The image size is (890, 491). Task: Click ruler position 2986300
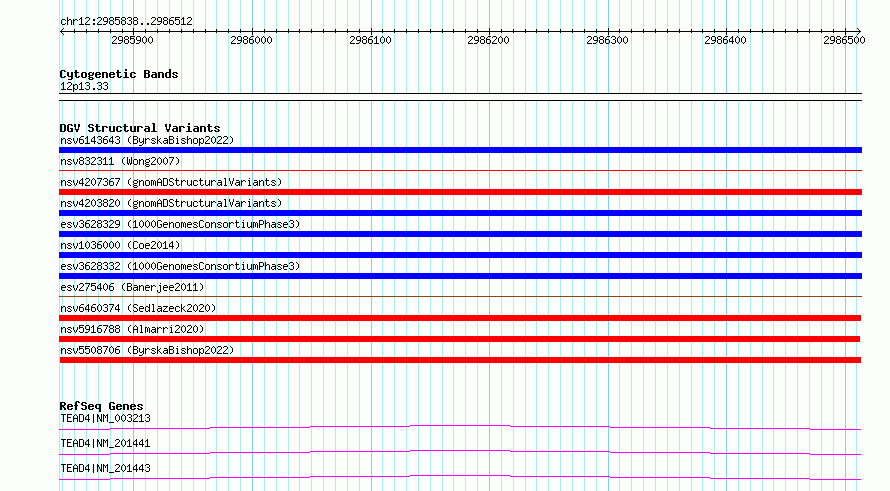[608, 40]
